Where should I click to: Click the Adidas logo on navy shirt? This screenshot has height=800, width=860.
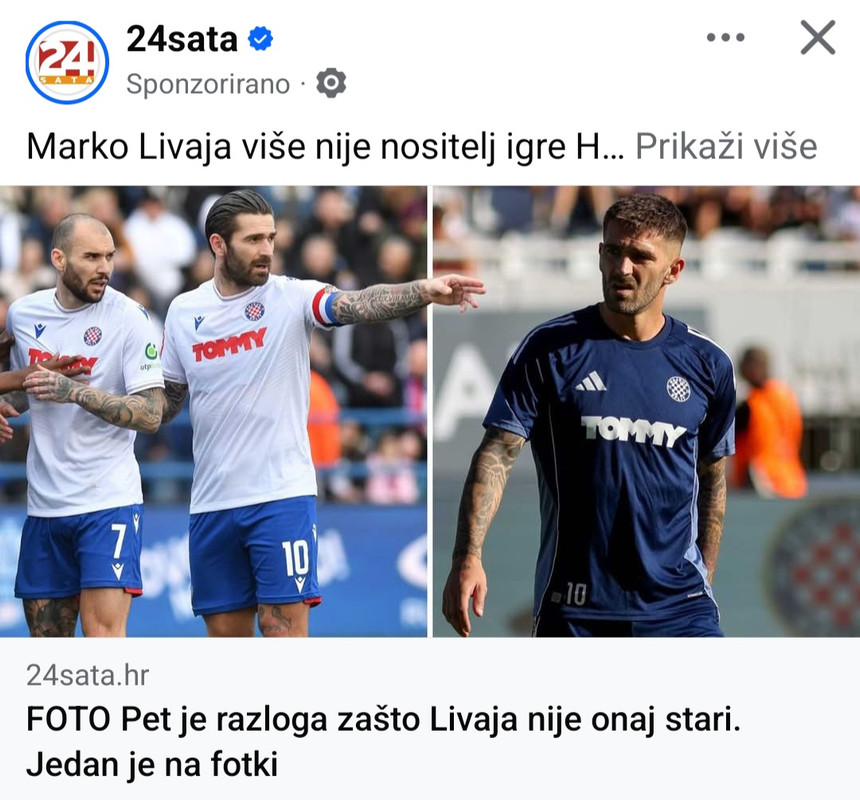click(x=591, y=381)
